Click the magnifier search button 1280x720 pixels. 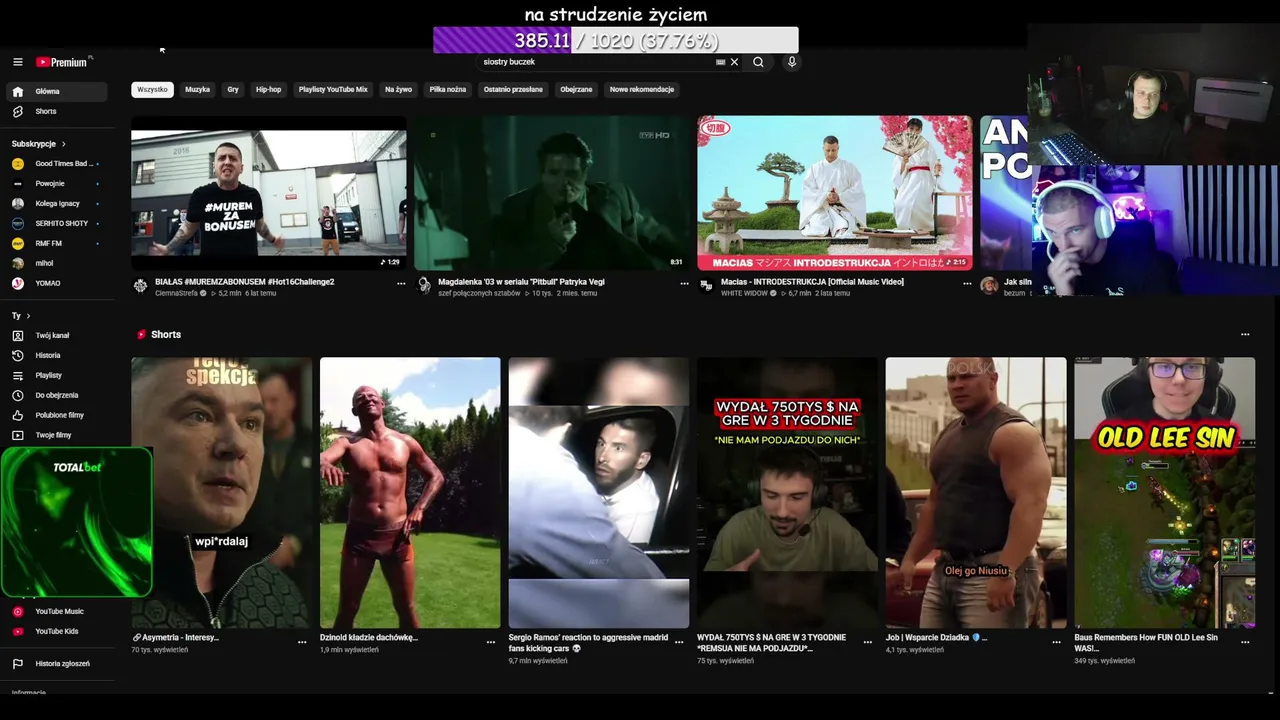[x=758, y=62]
